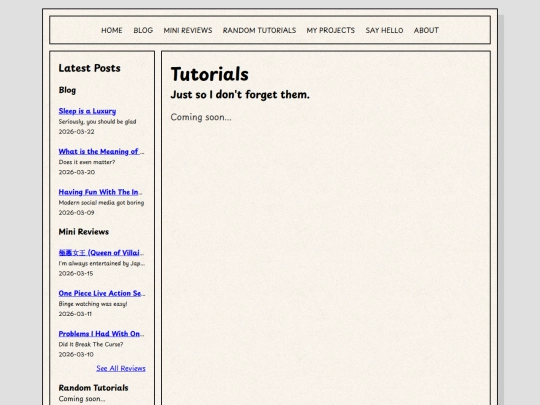Open the MY PROJECTS page

pyautogui.click(x=331, y=30)
